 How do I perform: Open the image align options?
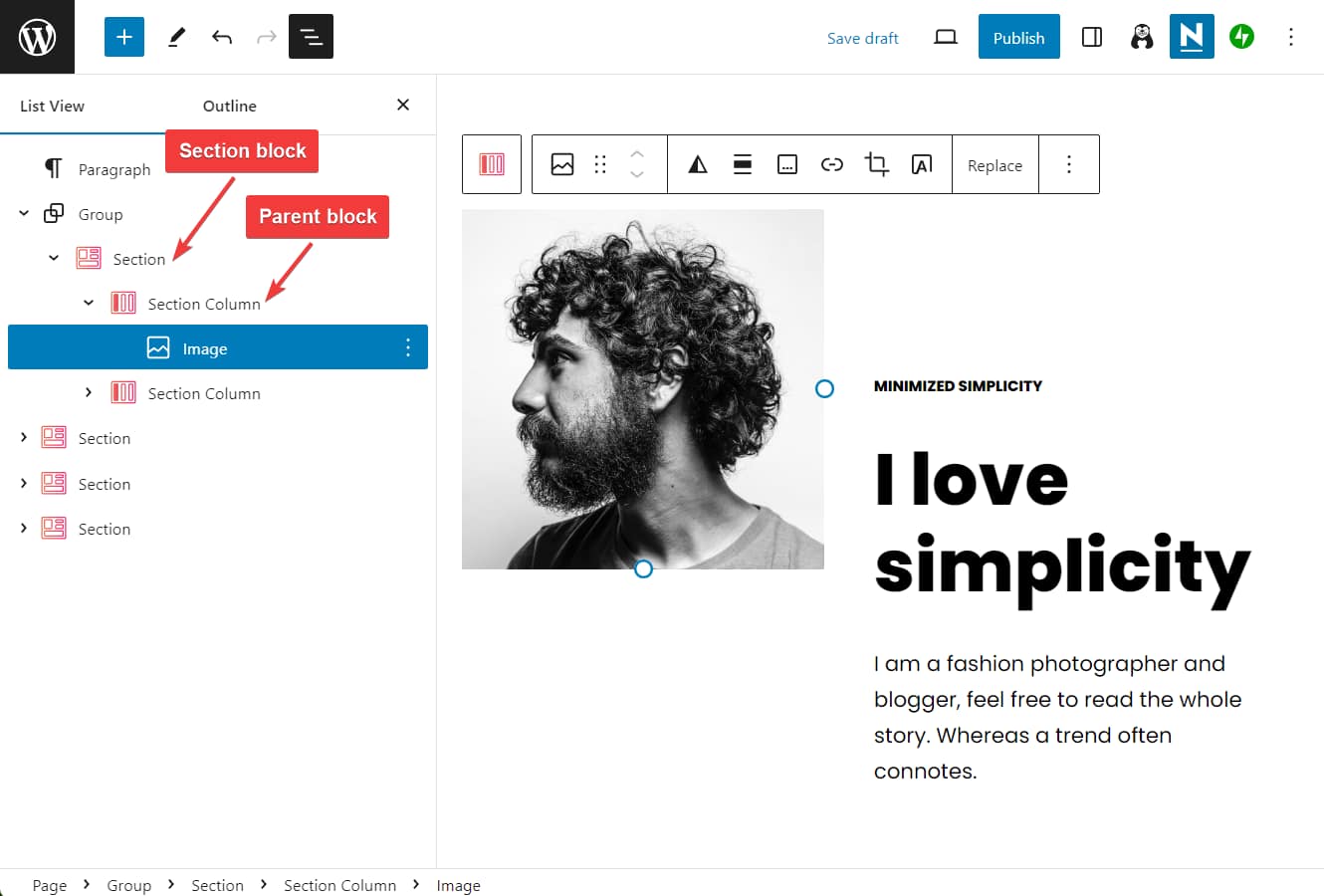tap(743, 164)
